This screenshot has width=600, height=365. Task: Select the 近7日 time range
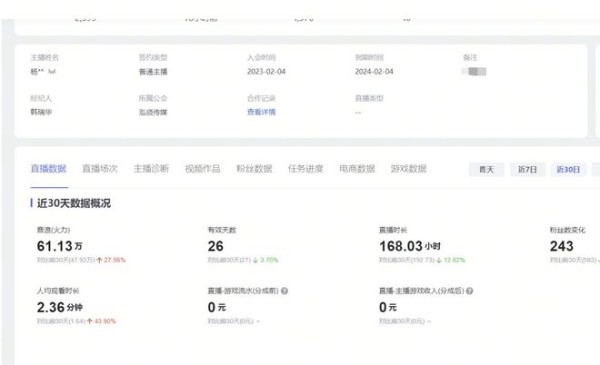click(528, 169)
